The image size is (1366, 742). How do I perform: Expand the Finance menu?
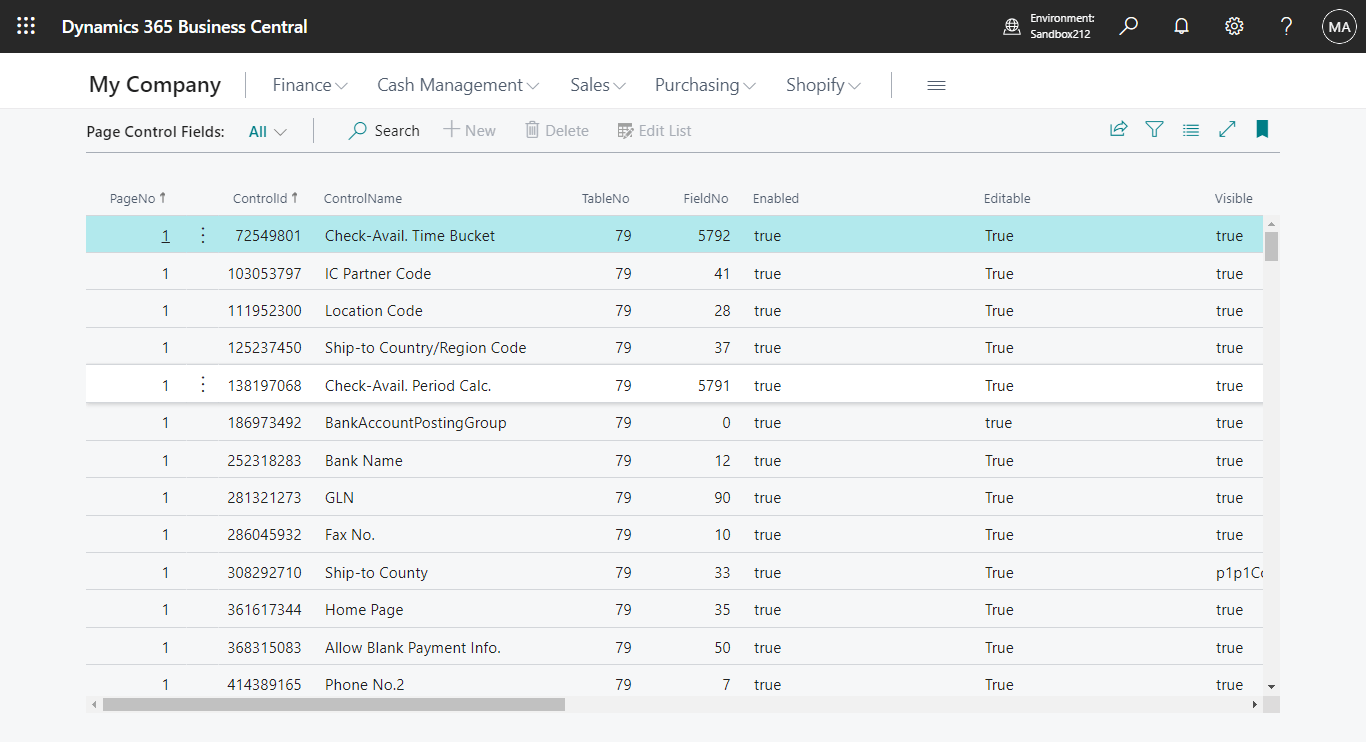(x=309, y=85)
